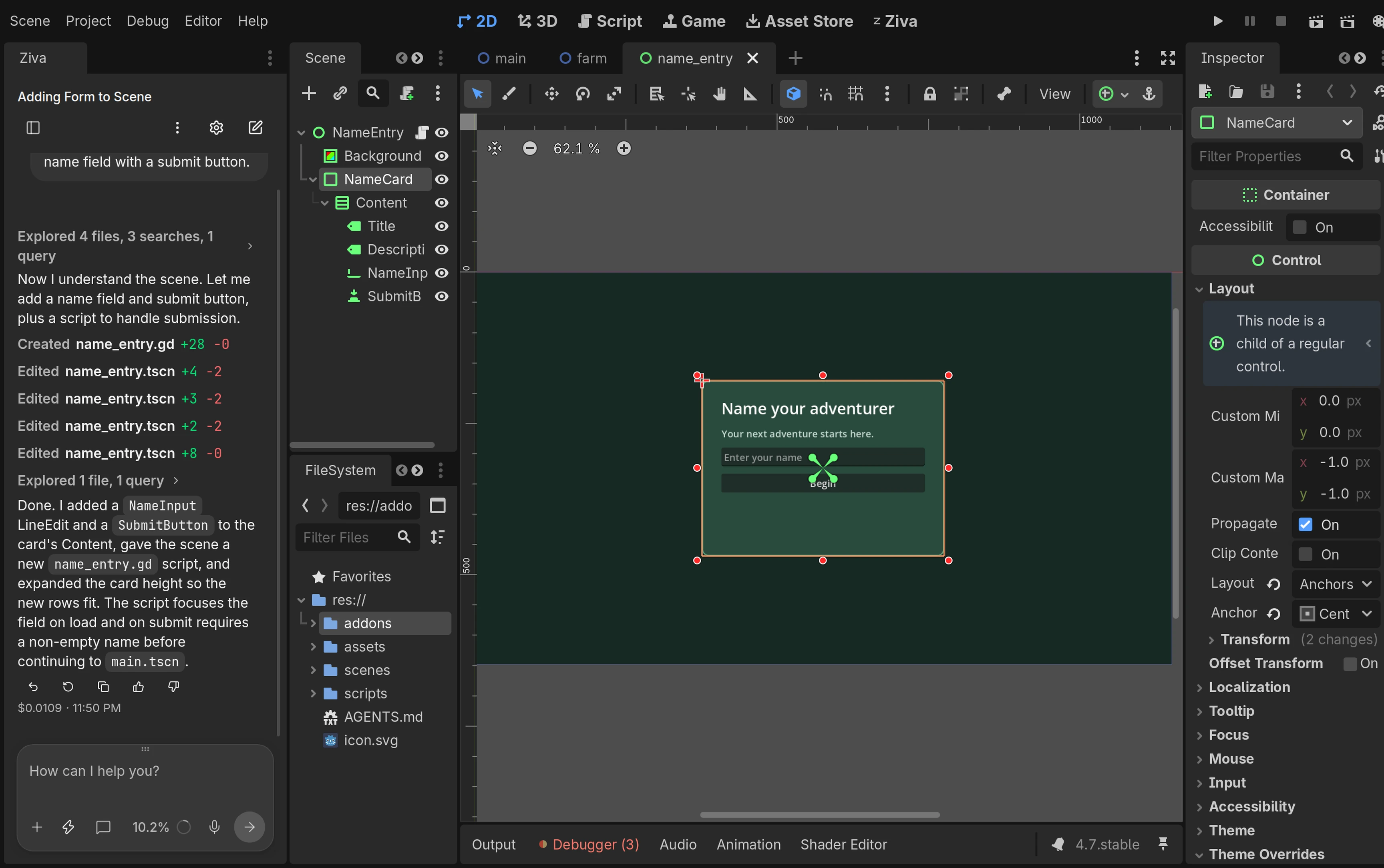Toggle visibility of Background node
The height and width of the screenshot is (868, 1384).
click(441, 156)
